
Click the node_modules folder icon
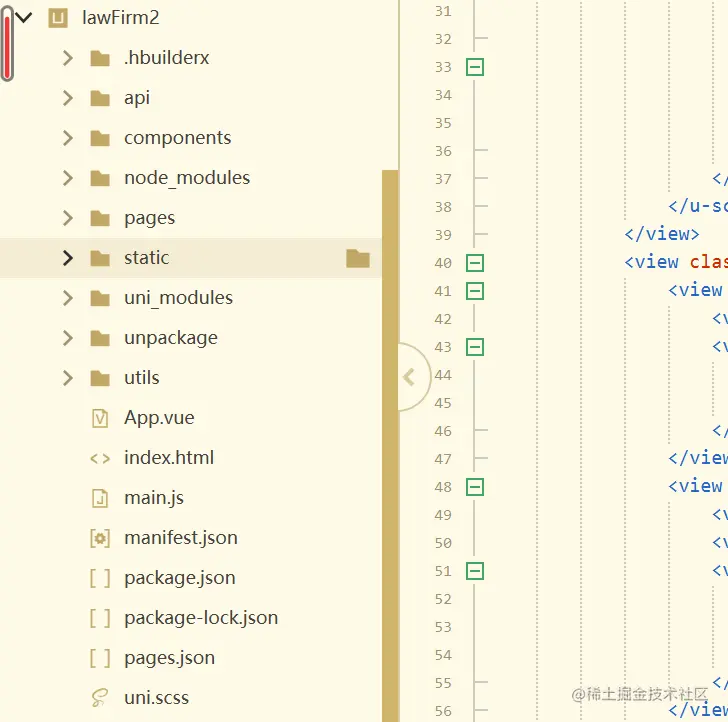tap(100, 178)
